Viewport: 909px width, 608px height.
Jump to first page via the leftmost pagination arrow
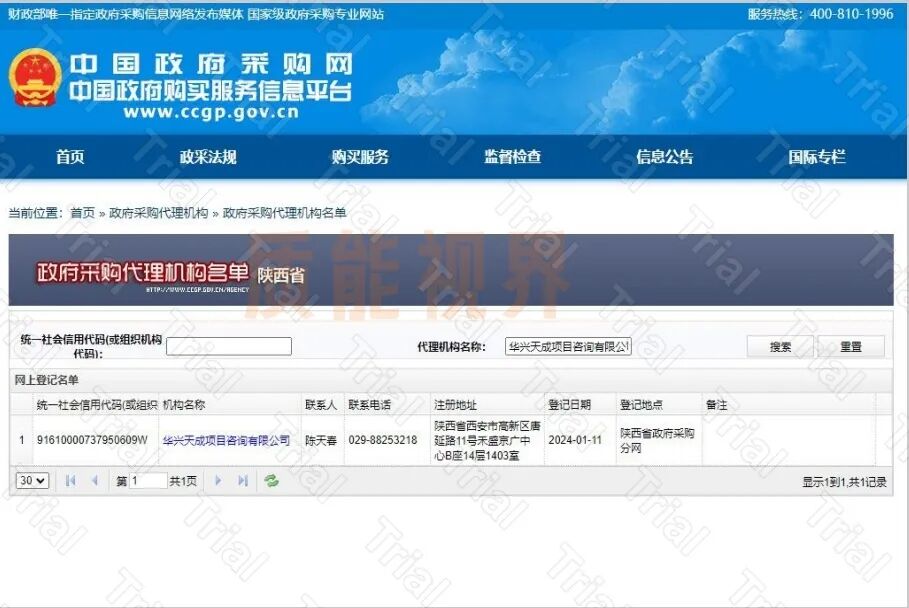[70, 481]
